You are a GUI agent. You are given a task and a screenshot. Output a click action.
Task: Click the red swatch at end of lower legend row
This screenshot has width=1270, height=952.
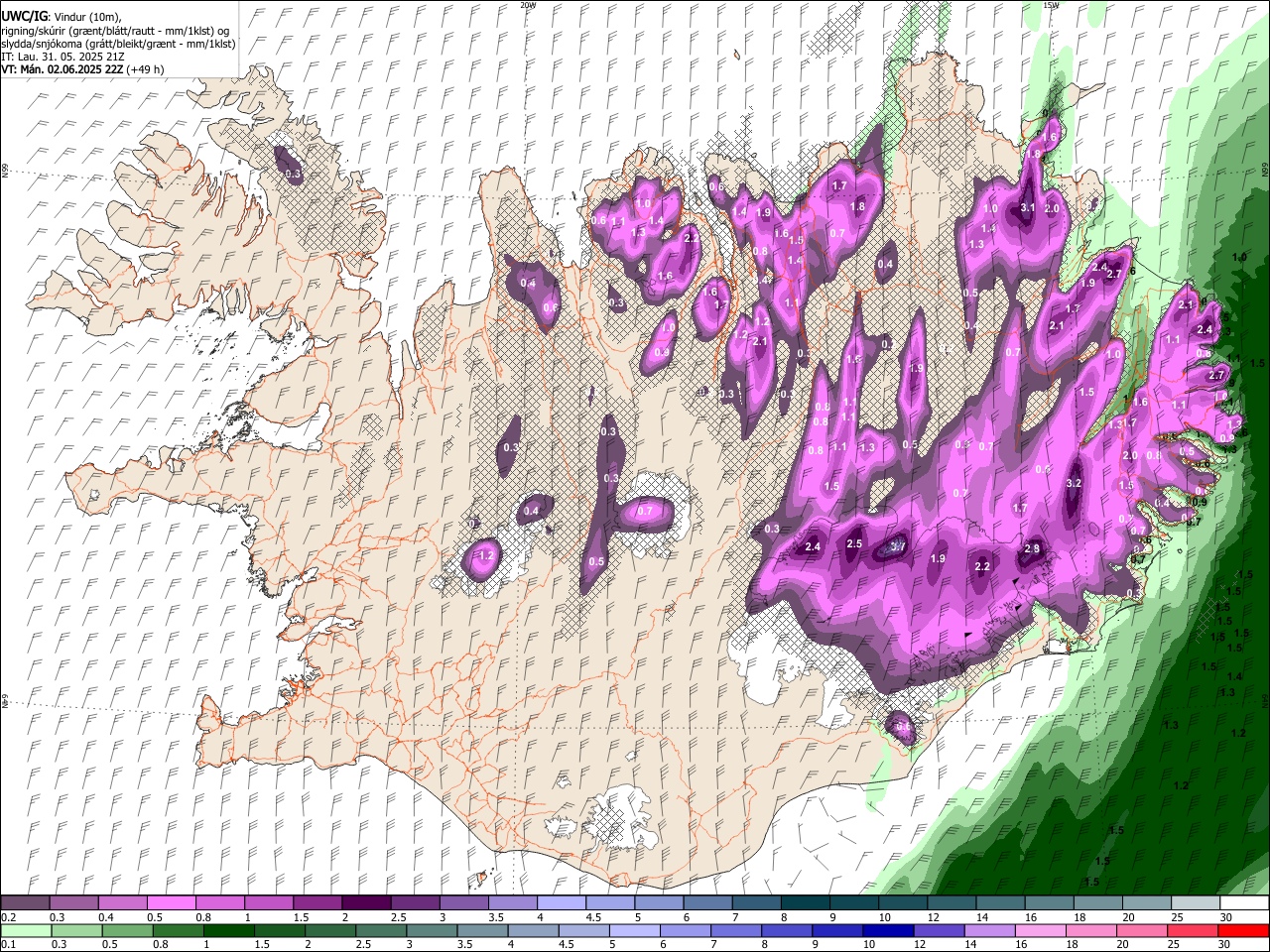tap(1243, 931)
